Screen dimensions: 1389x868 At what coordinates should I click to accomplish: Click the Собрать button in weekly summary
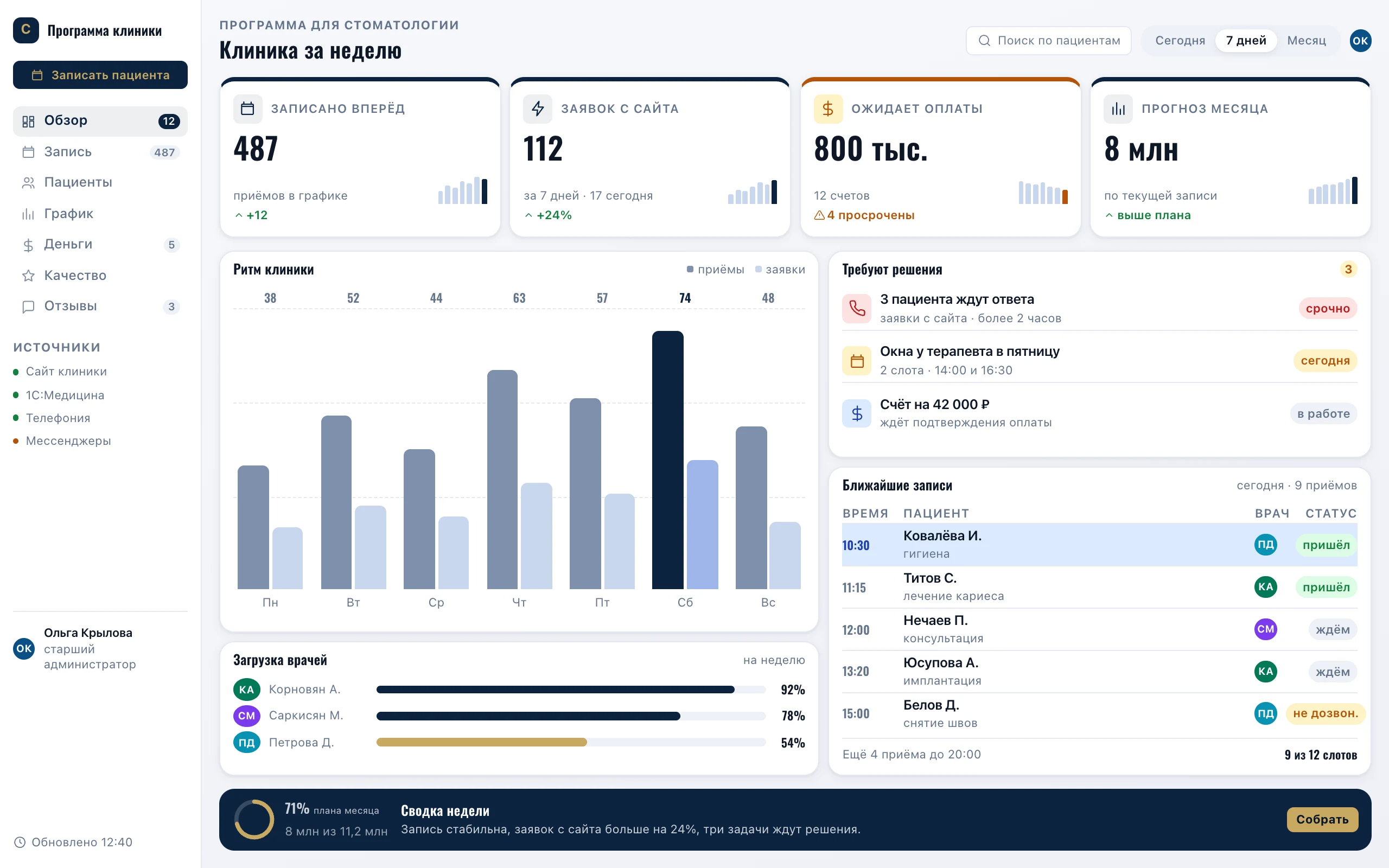point(1322,820)
